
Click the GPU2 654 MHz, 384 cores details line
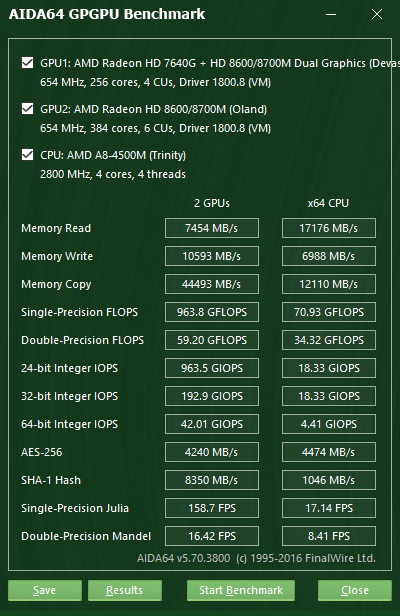[155, 128]
